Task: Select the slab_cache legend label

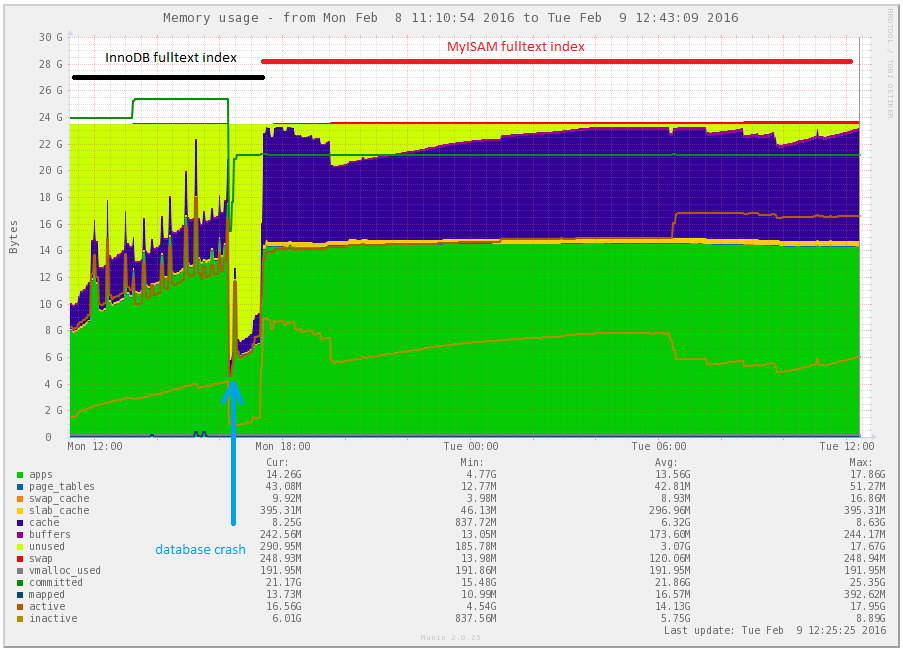Action: 59,511
